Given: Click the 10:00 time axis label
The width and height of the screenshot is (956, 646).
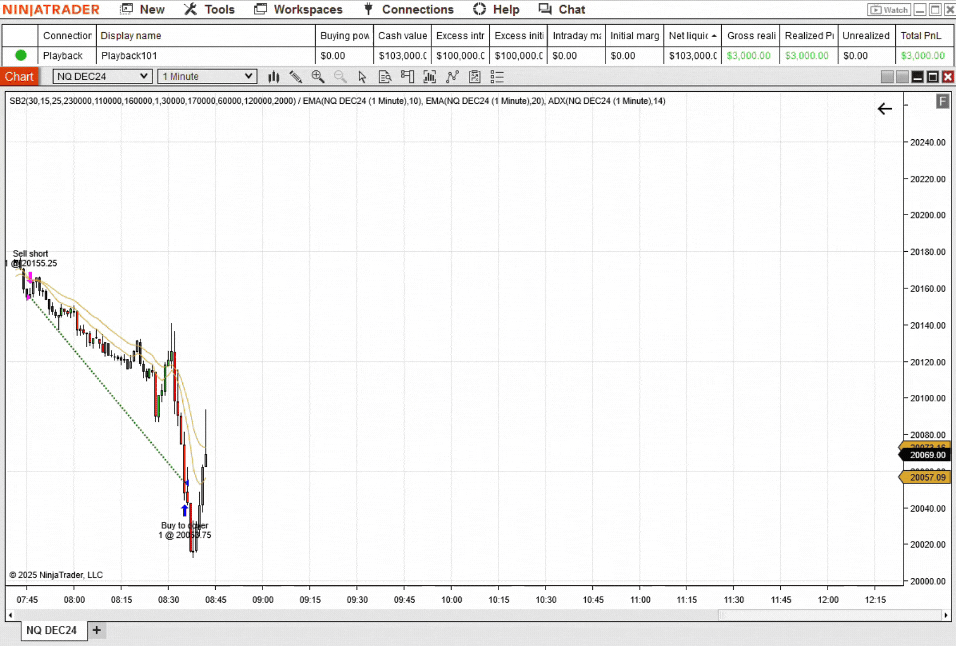Looking at the screenshot, I should [451, 600].
